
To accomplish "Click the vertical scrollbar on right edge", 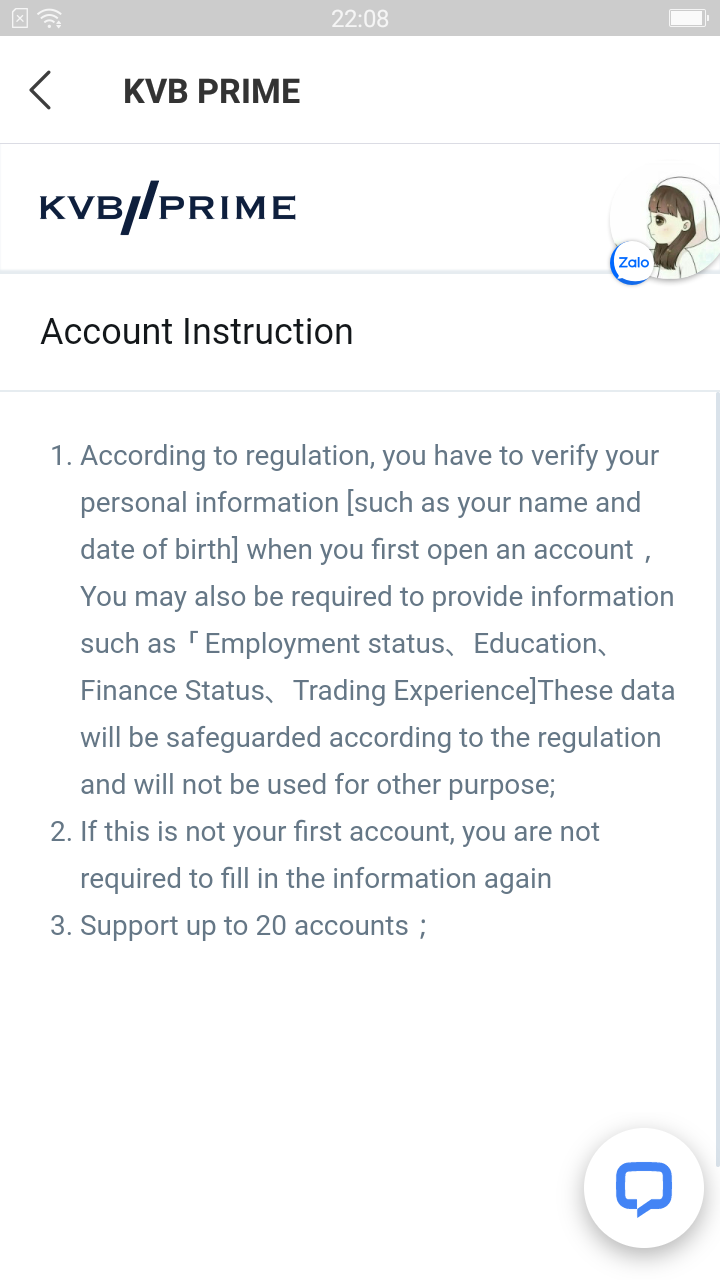I will 716,780.
